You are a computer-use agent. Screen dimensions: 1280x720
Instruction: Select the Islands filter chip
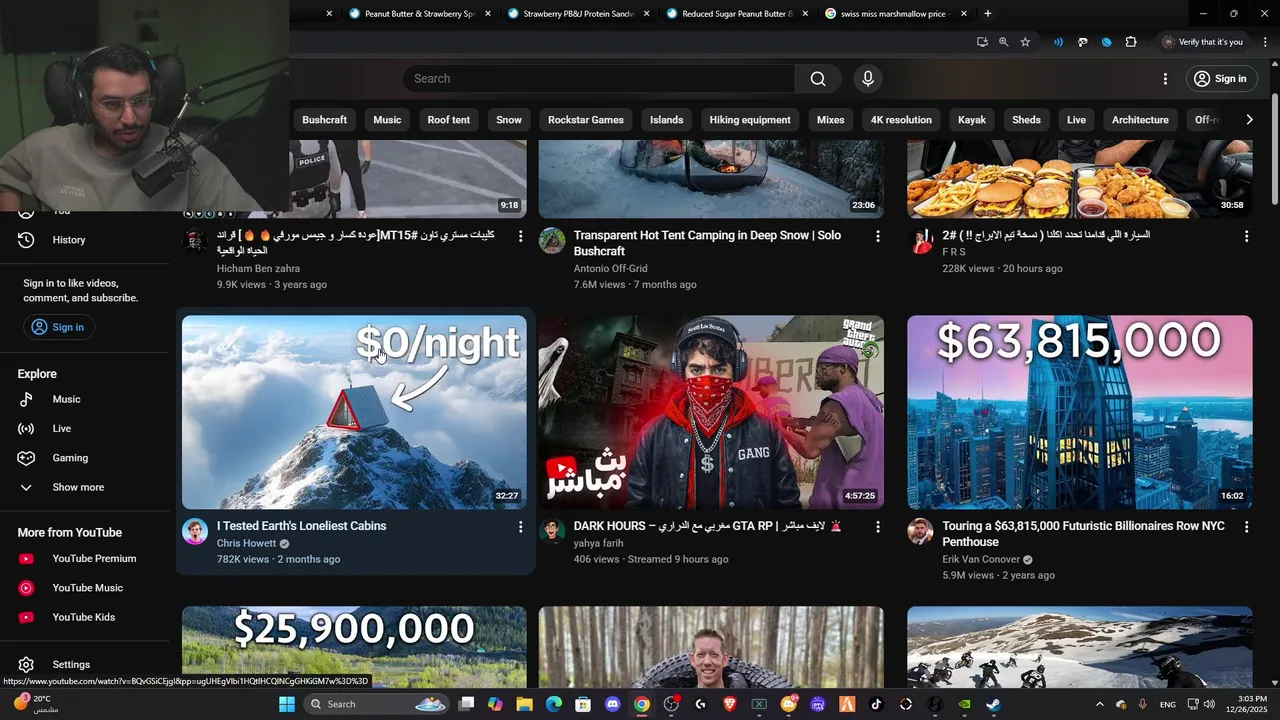tap(667, 120)
